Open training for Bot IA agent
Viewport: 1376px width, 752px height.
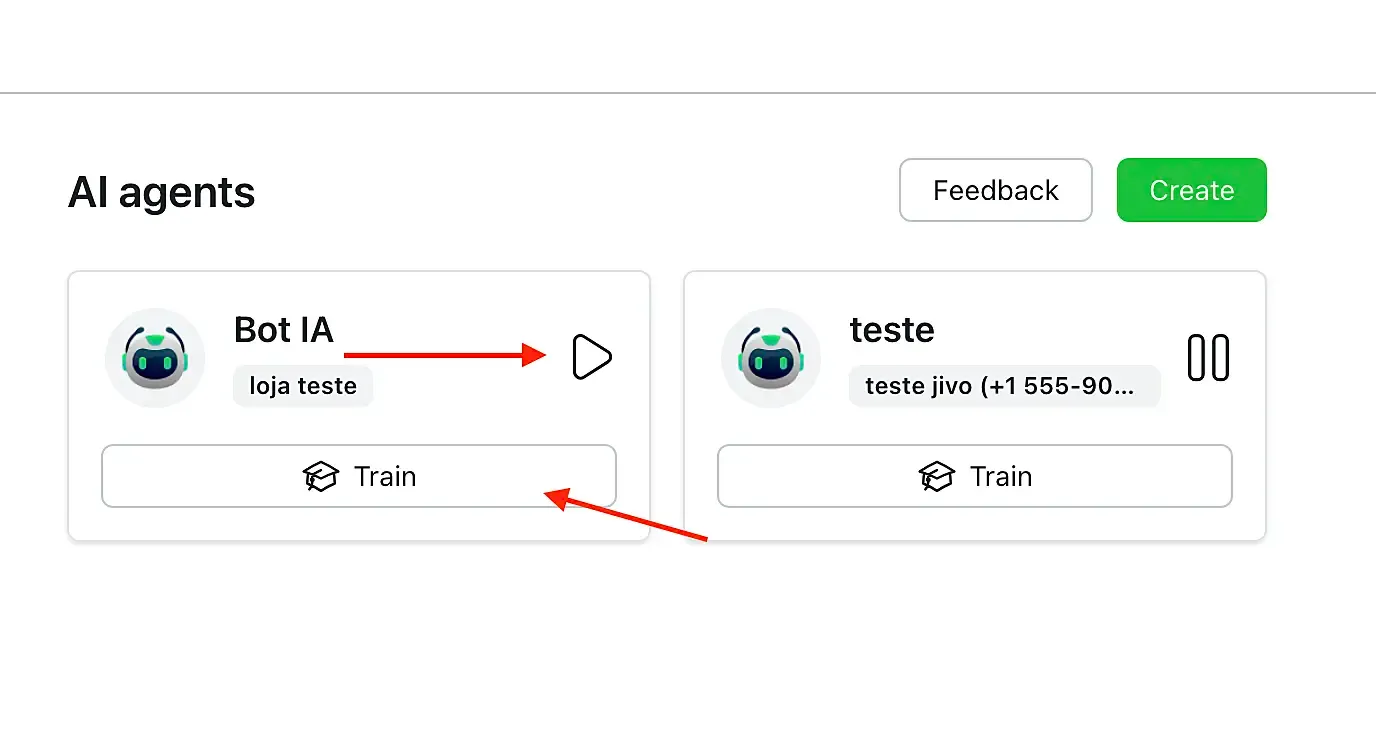pyautogui.click(x=359, y=476)
